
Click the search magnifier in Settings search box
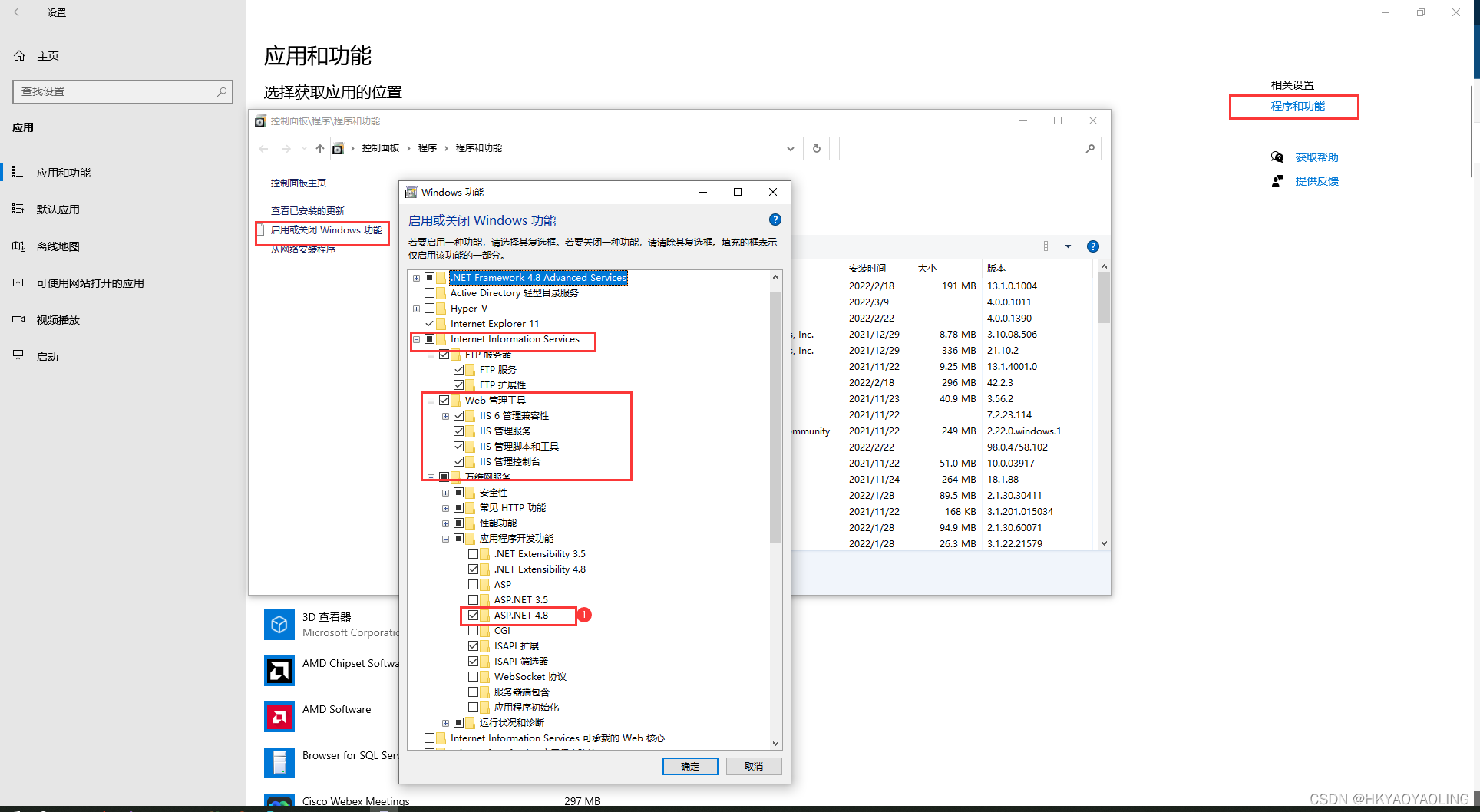[x=222, y=91]
